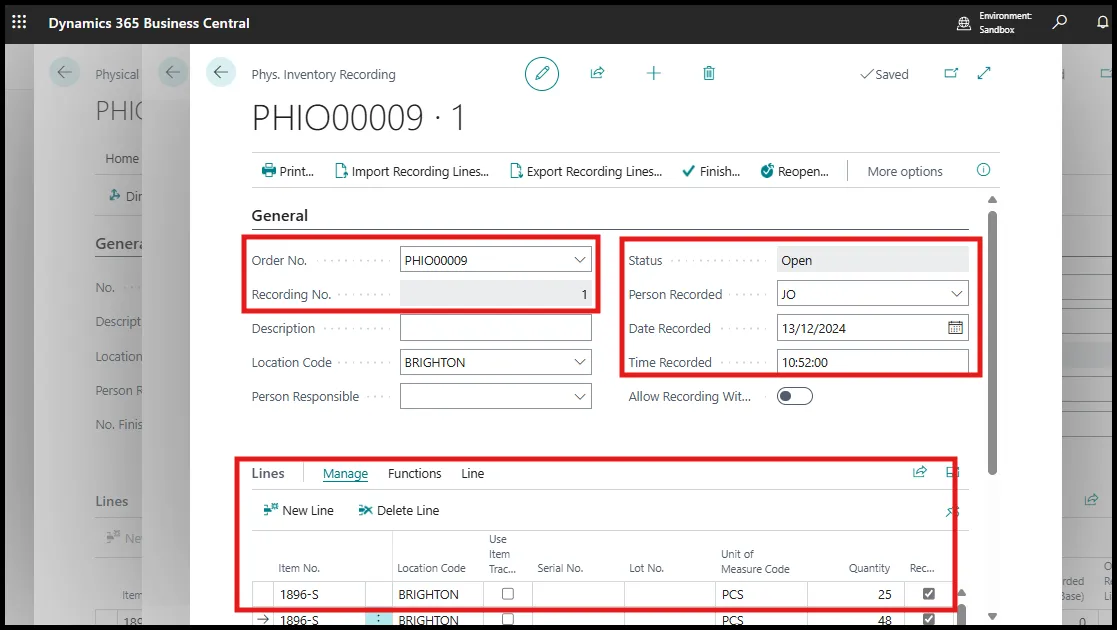1117x630 pixels.
Task: Click the Lot No. column header
Action: point(647,568)
